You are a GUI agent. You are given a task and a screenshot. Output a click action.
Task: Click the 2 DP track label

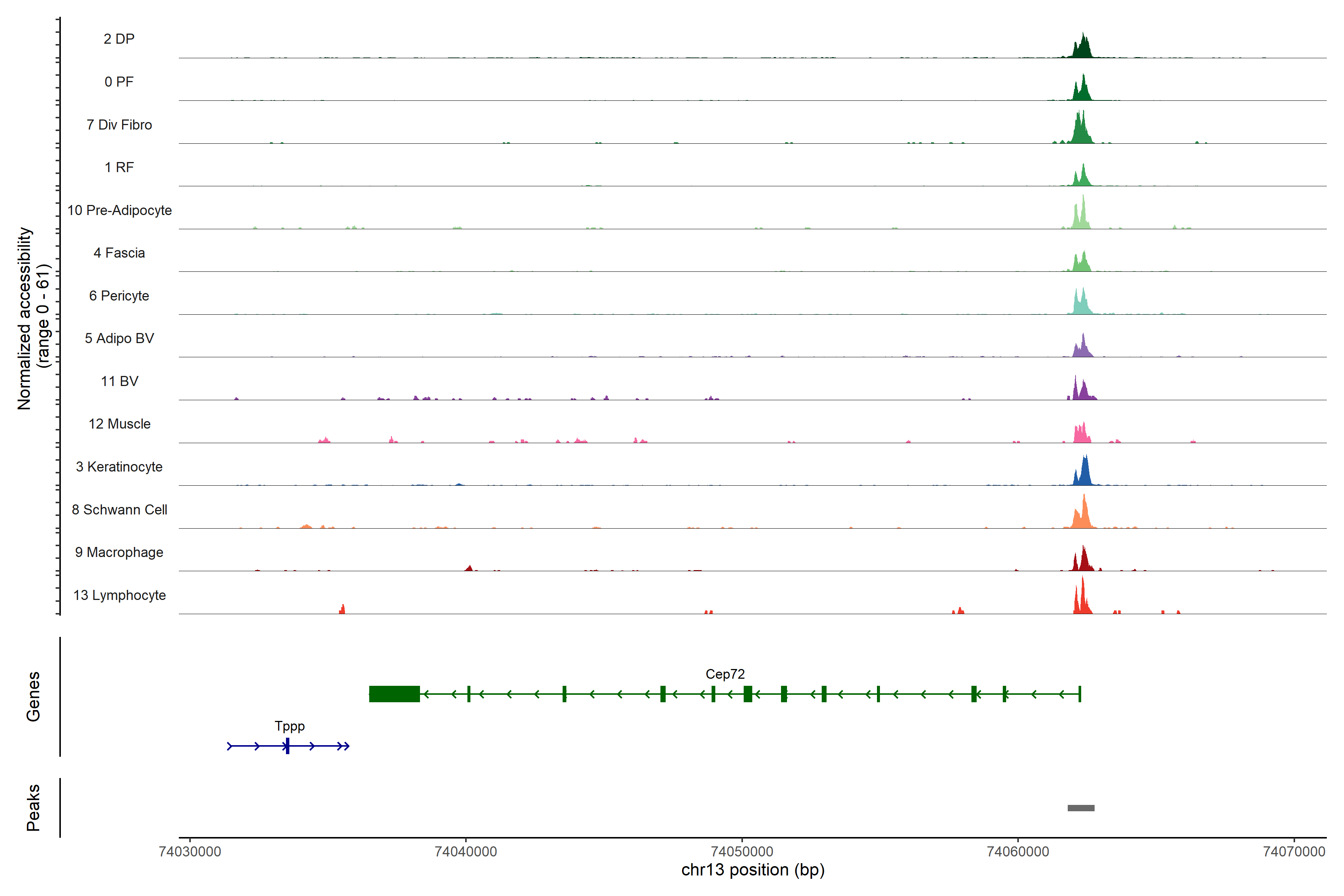[119, 39]
